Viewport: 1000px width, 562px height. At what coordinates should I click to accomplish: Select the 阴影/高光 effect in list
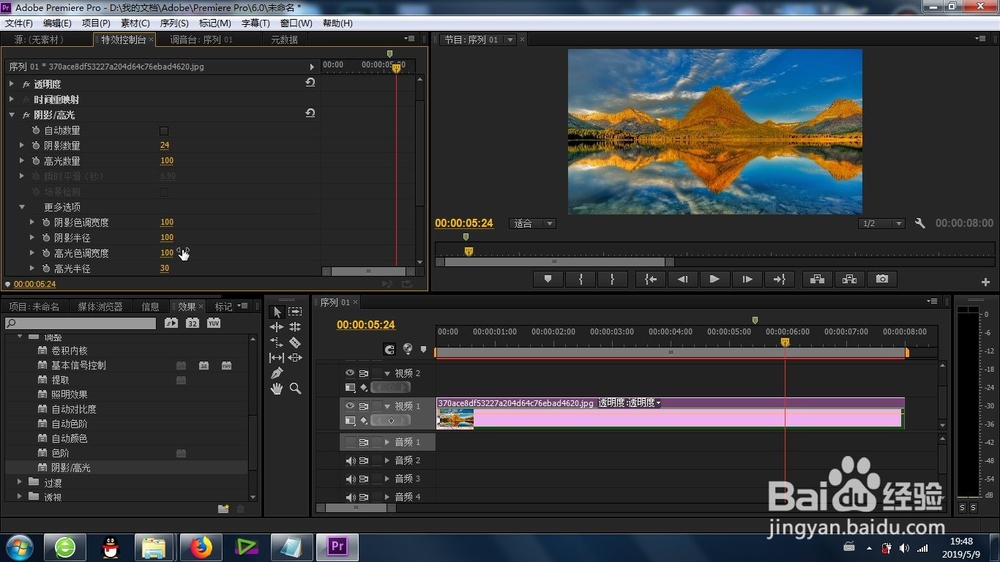(x=71, y=468)
